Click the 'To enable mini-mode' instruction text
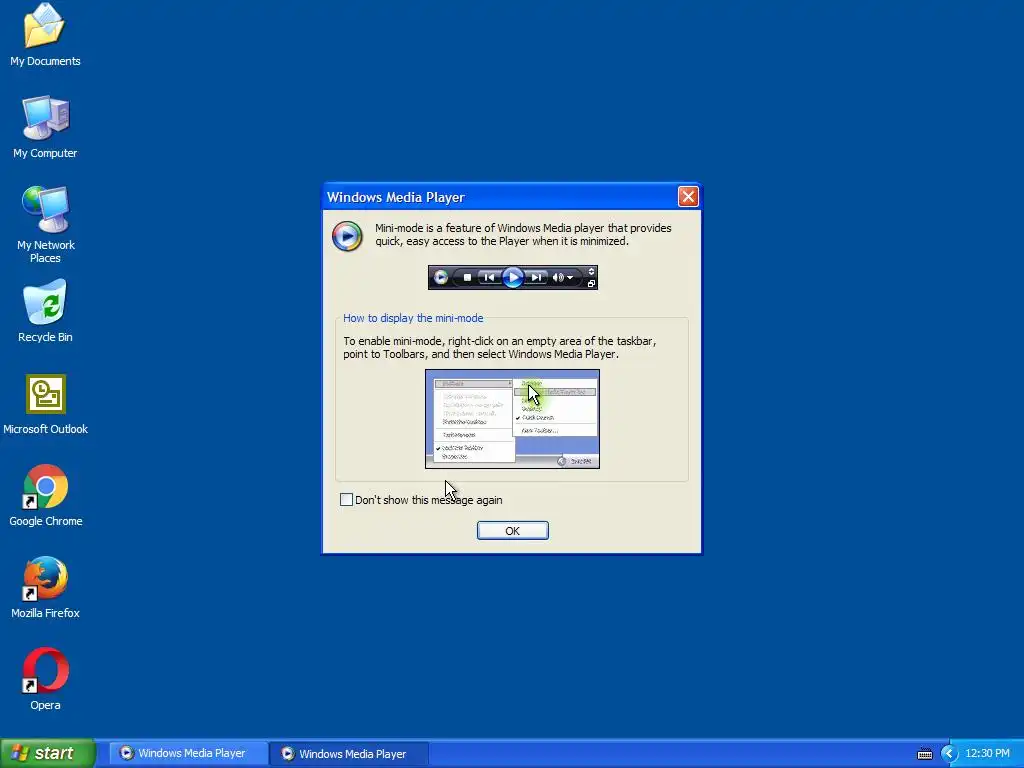The width and height of the screenshot is (1024, 768). [x=500, y=347]
